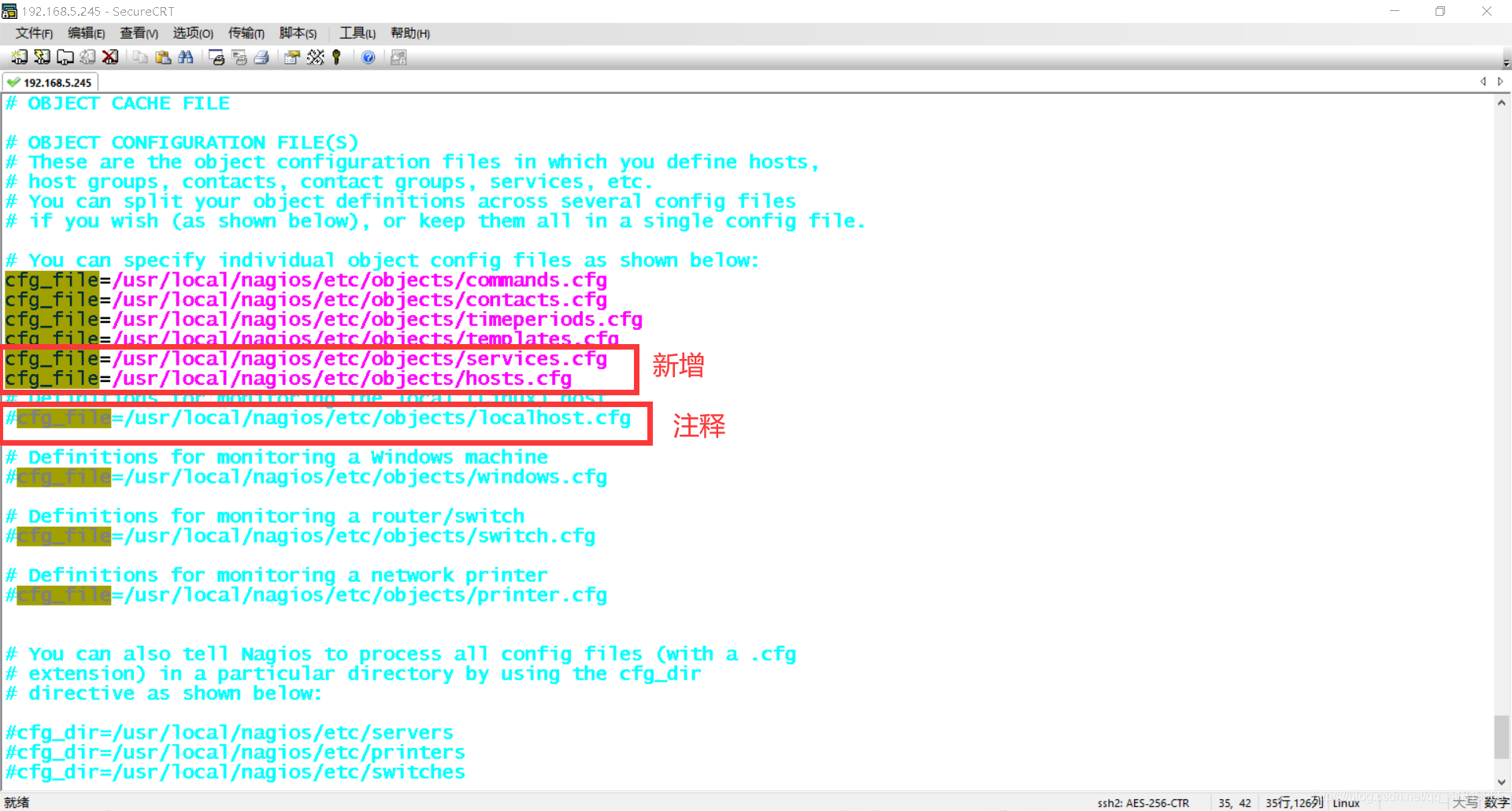1512x811 pixels.
Task: Open Session Options toolbar icon
Action: point(292,57)
